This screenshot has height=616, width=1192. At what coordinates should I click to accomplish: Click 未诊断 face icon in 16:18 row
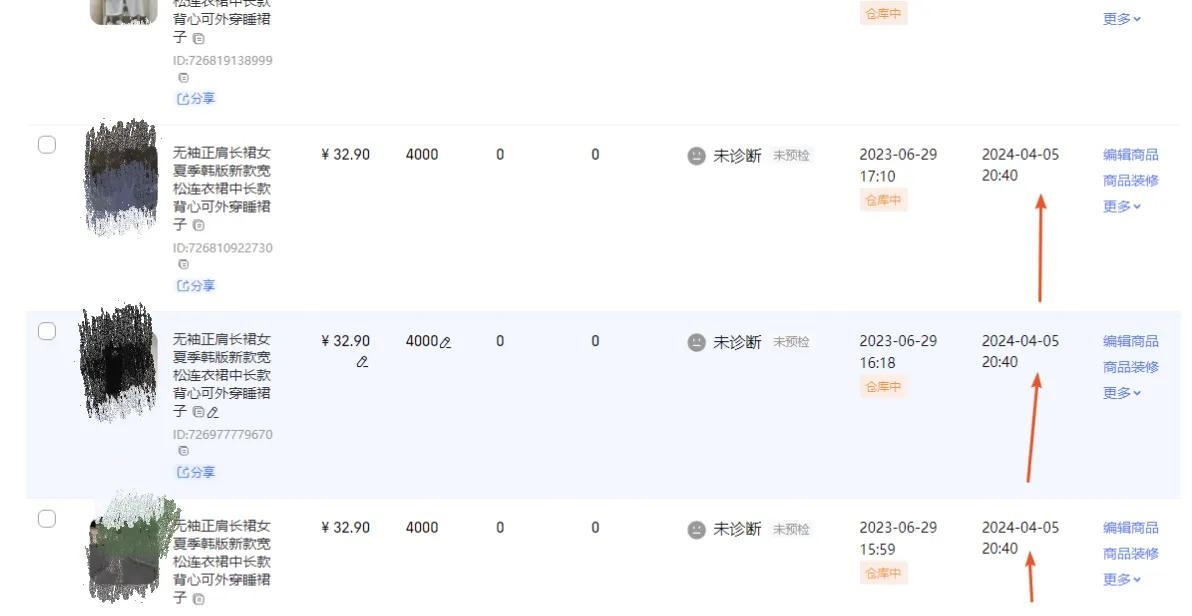(x=696, y=342)
